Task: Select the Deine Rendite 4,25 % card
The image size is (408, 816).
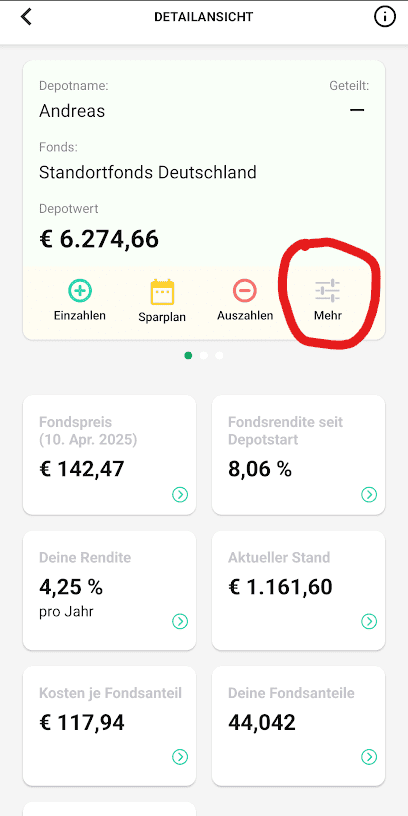Action: [x=109, y=591]
